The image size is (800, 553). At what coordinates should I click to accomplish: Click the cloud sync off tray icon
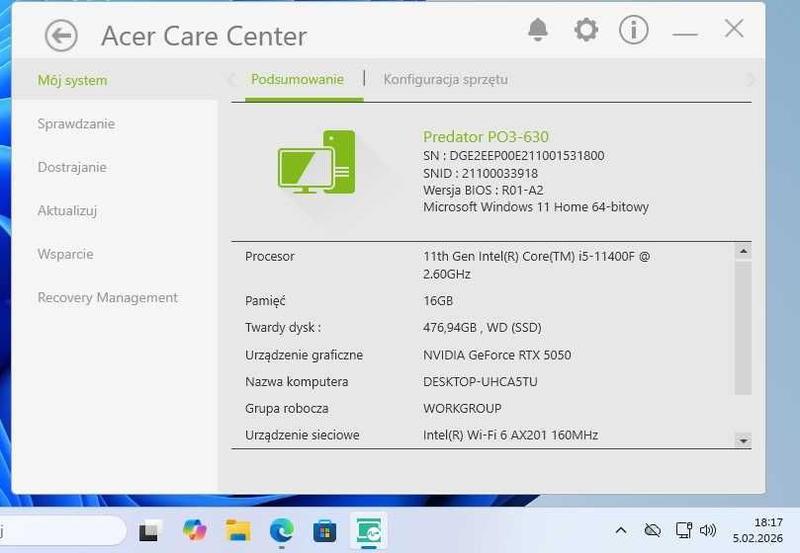653,531
